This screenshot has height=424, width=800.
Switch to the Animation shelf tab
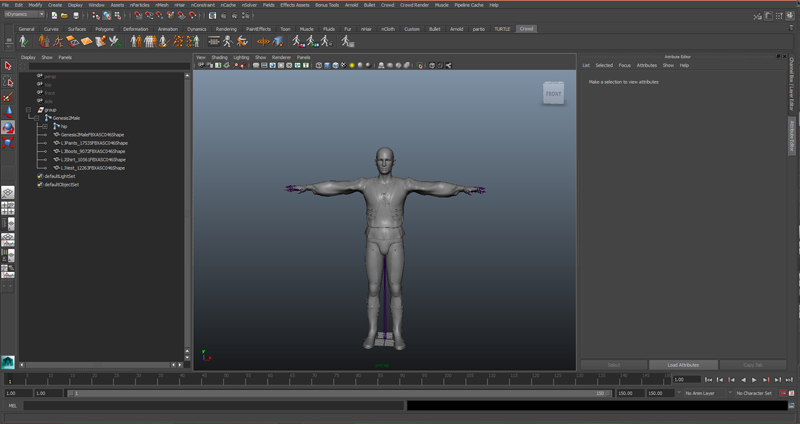coord(168,29)
